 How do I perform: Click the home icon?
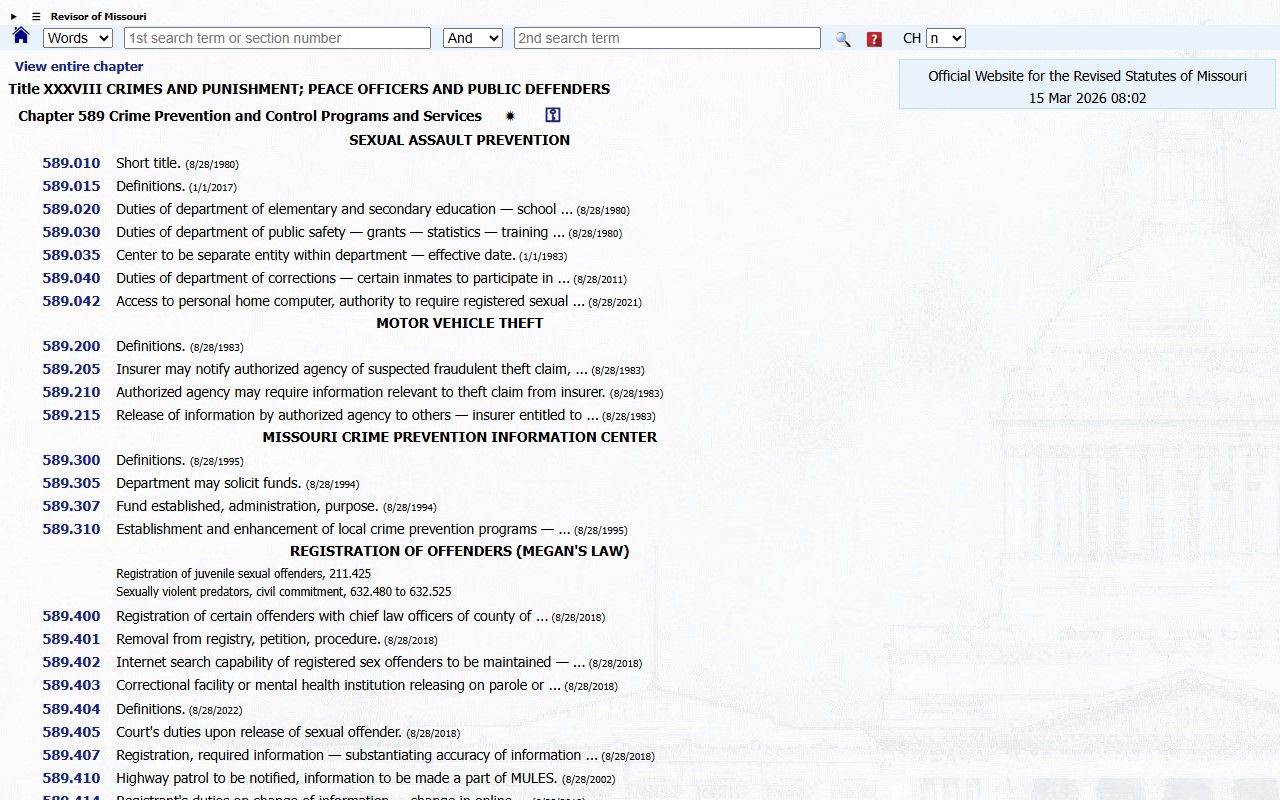point(21,36)
